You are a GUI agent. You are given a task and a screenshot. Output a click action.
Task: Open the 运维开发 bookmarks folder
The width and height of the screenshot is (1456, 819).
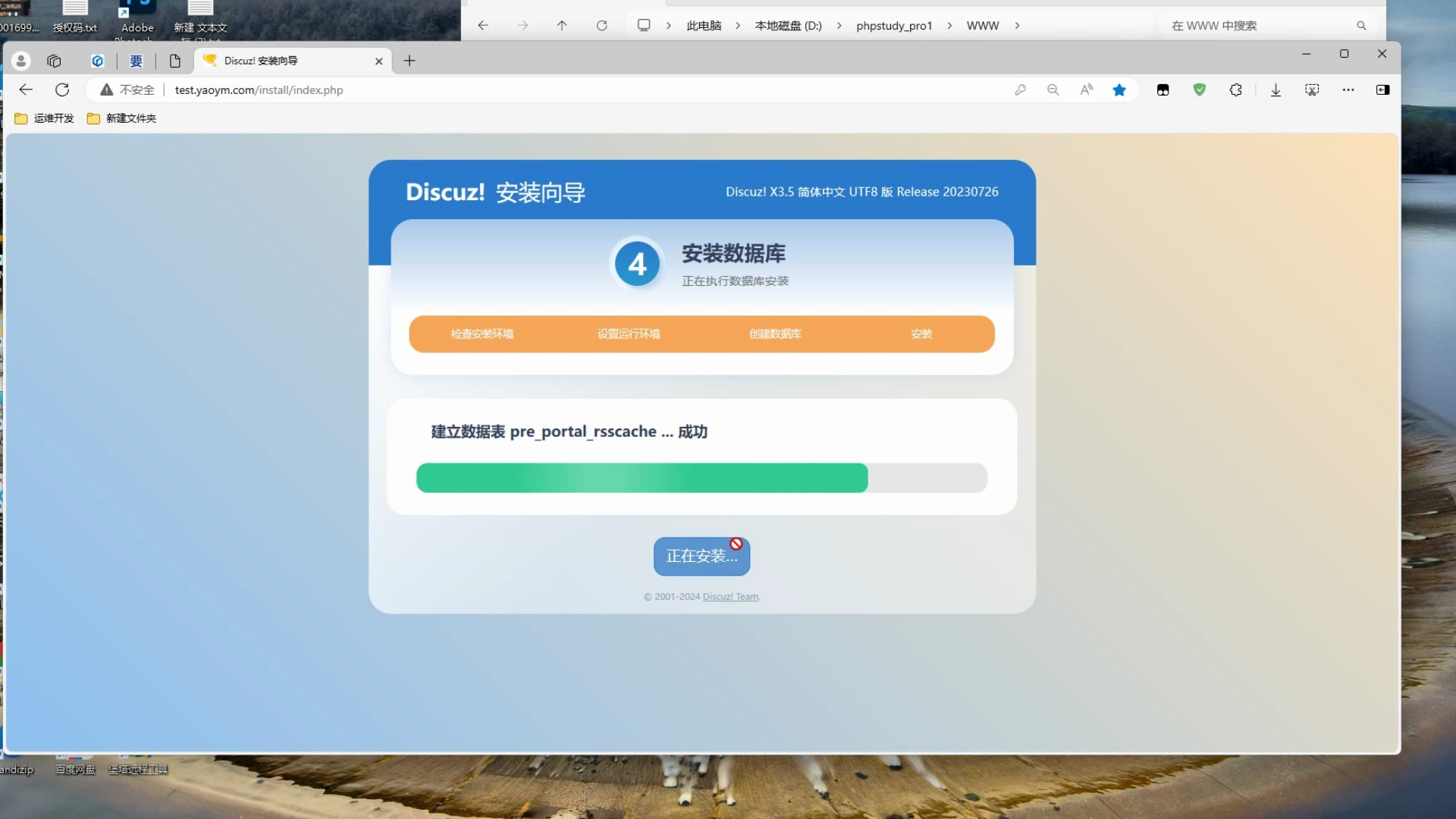(x=44, y=118)
